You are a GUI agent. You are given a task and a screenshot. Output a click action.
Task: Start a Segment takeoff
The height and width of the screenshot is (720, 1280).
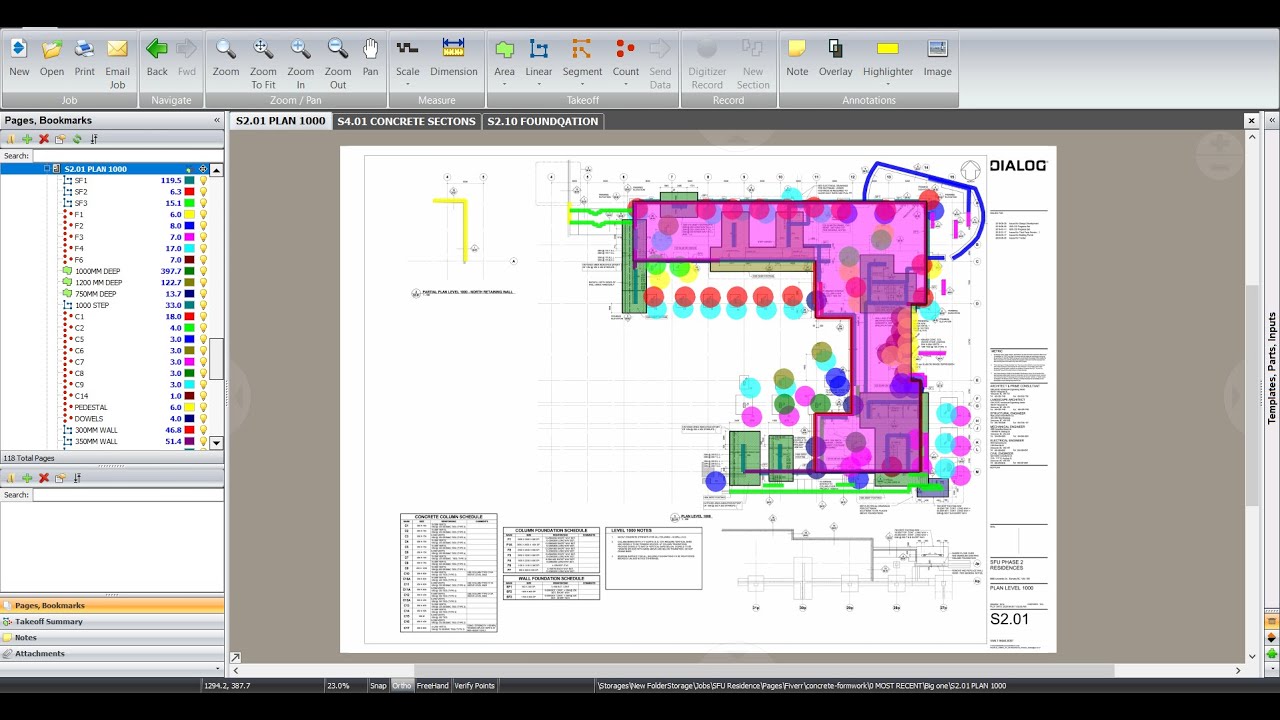(x=582, y=58)
